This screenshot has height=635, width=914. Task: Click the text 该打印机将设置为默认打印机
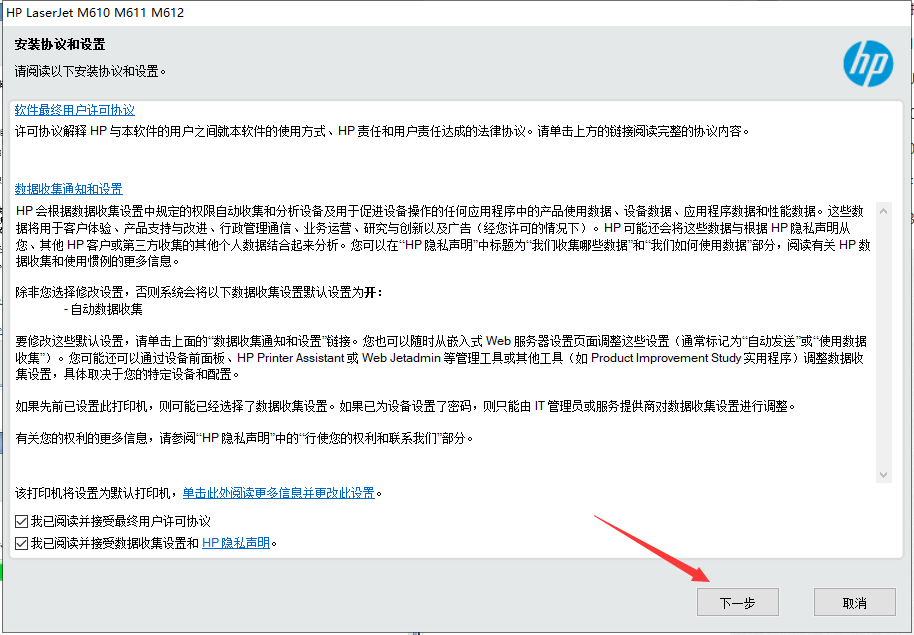point(95,493)
